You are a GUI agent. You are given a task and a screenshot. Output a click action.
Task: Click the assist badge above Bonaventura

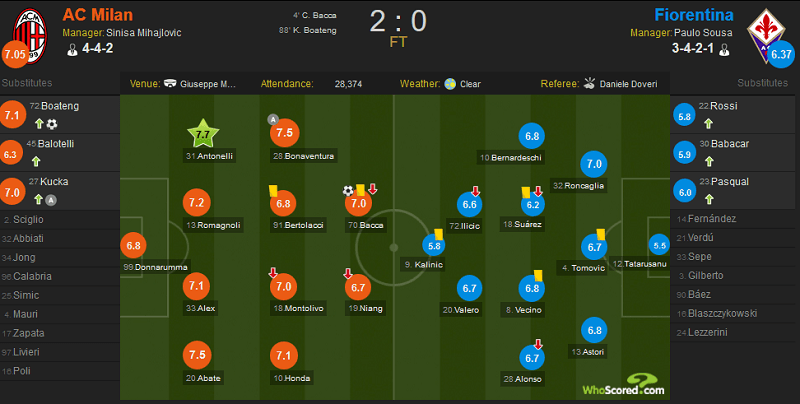pyautogui.click(x=273, y=120)
